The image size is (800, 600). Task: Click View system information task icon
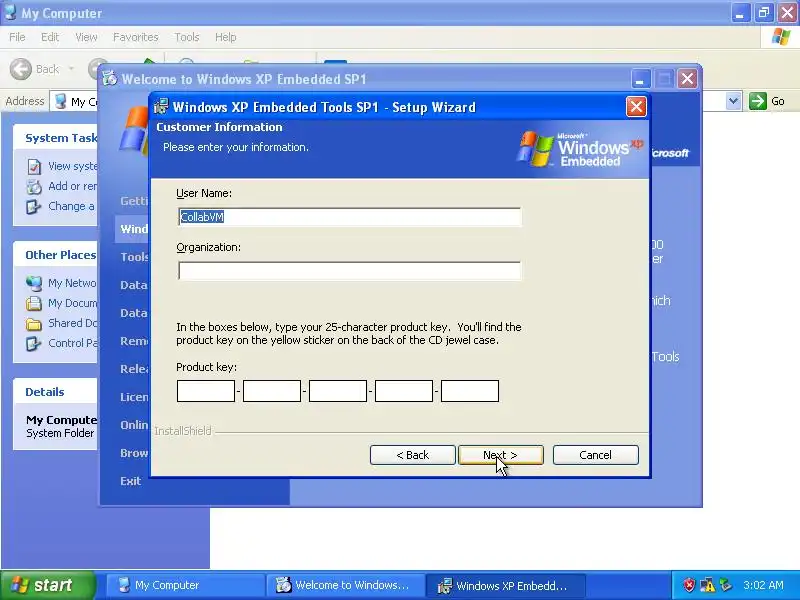[x=34, y=166]
